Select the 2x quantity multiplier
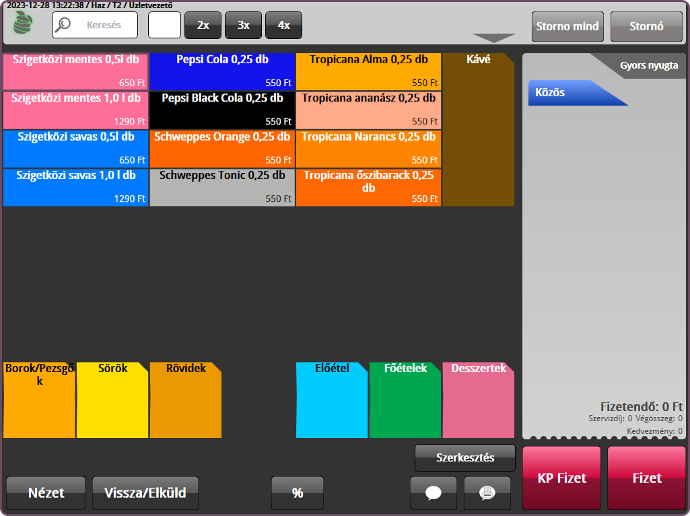This screenshot has width=690, height=516. 203,25
